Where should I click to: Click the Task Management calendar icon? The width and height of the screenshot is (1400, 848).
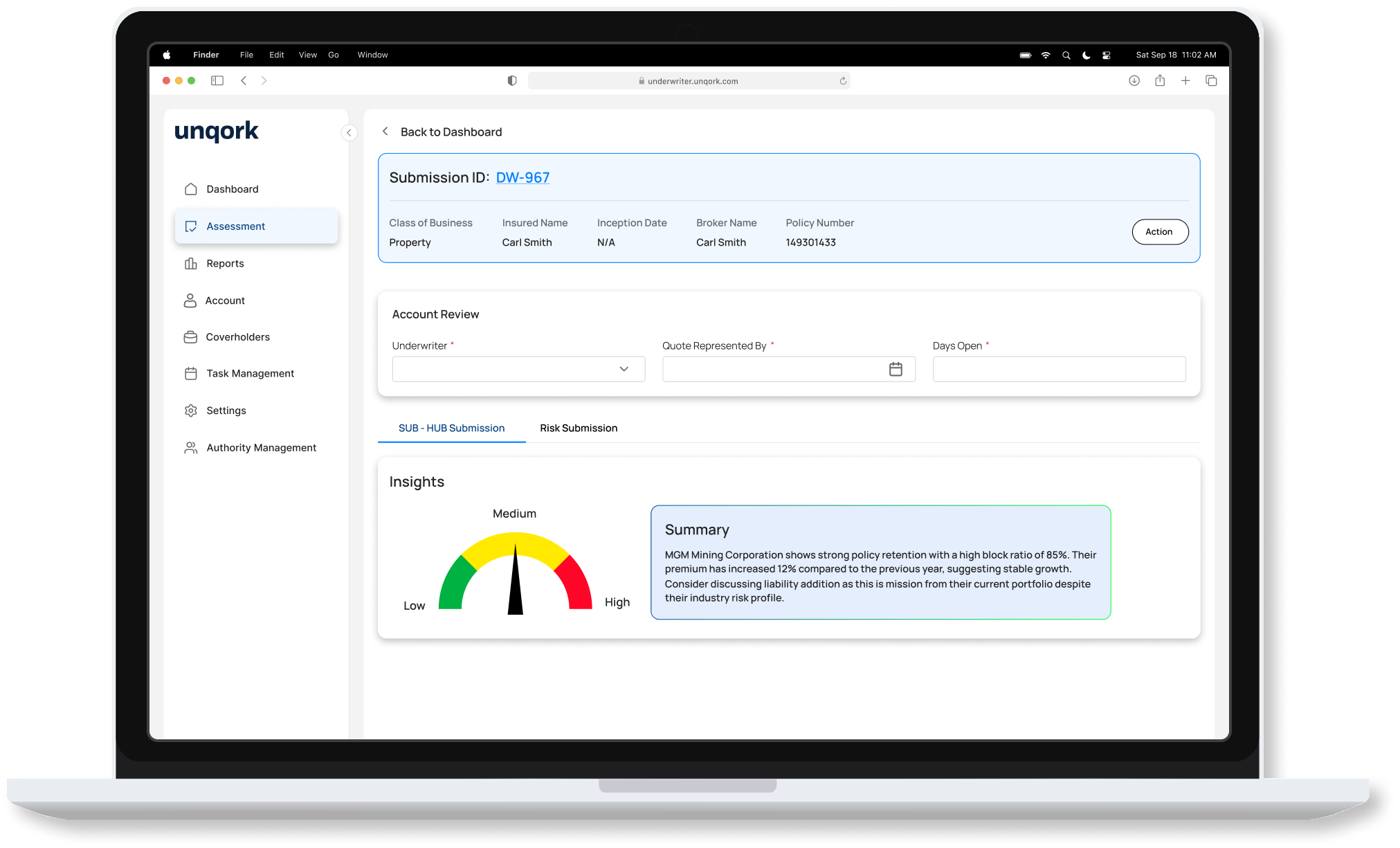(191, 374)
